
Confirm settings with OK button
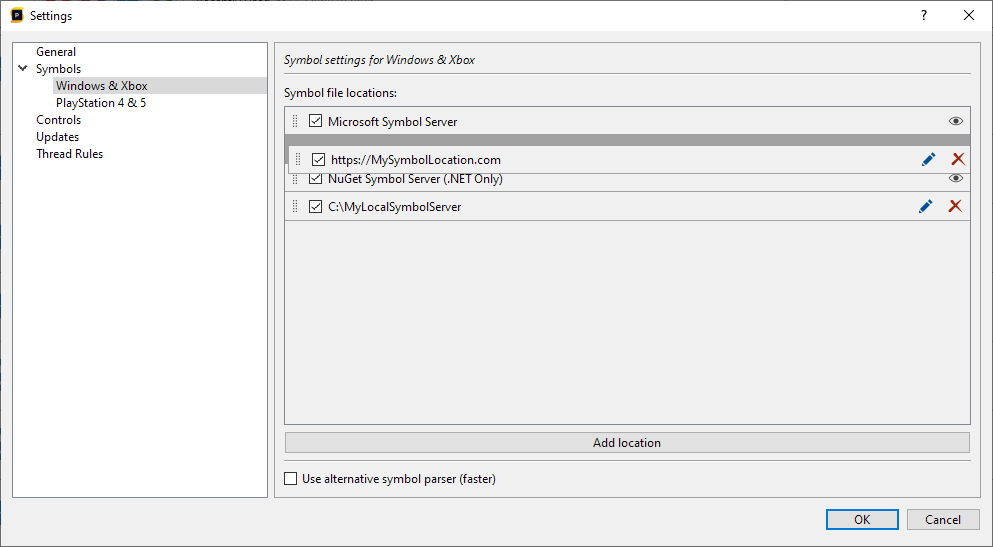click(x=862, y=520)
